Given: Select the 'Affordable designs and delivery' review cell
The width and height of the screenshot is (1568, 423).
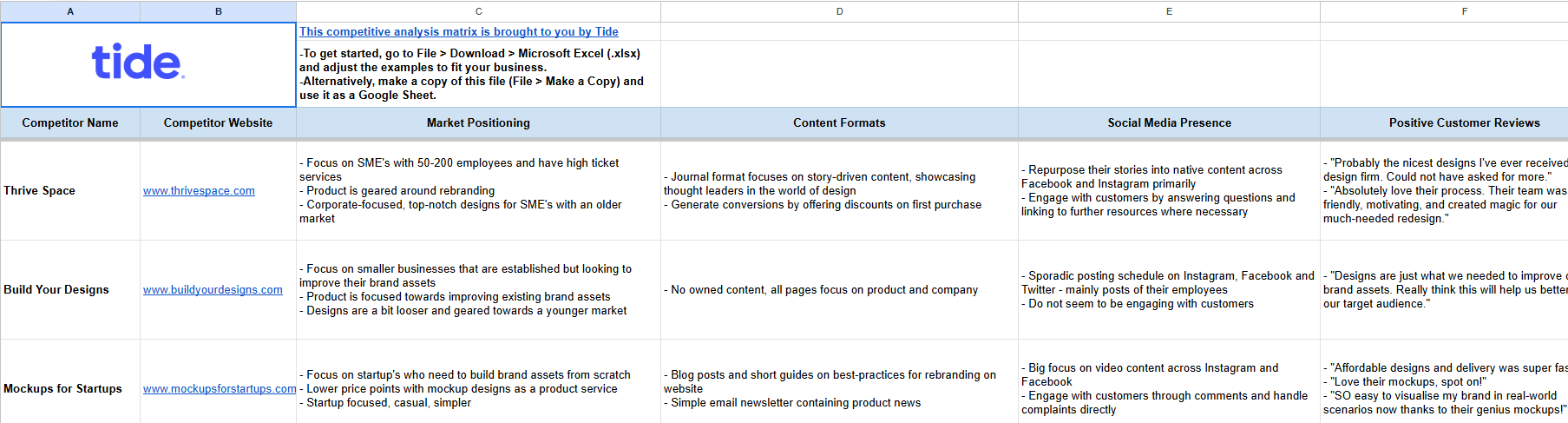Looking at the screenshot, I should tap(1444, 381).
